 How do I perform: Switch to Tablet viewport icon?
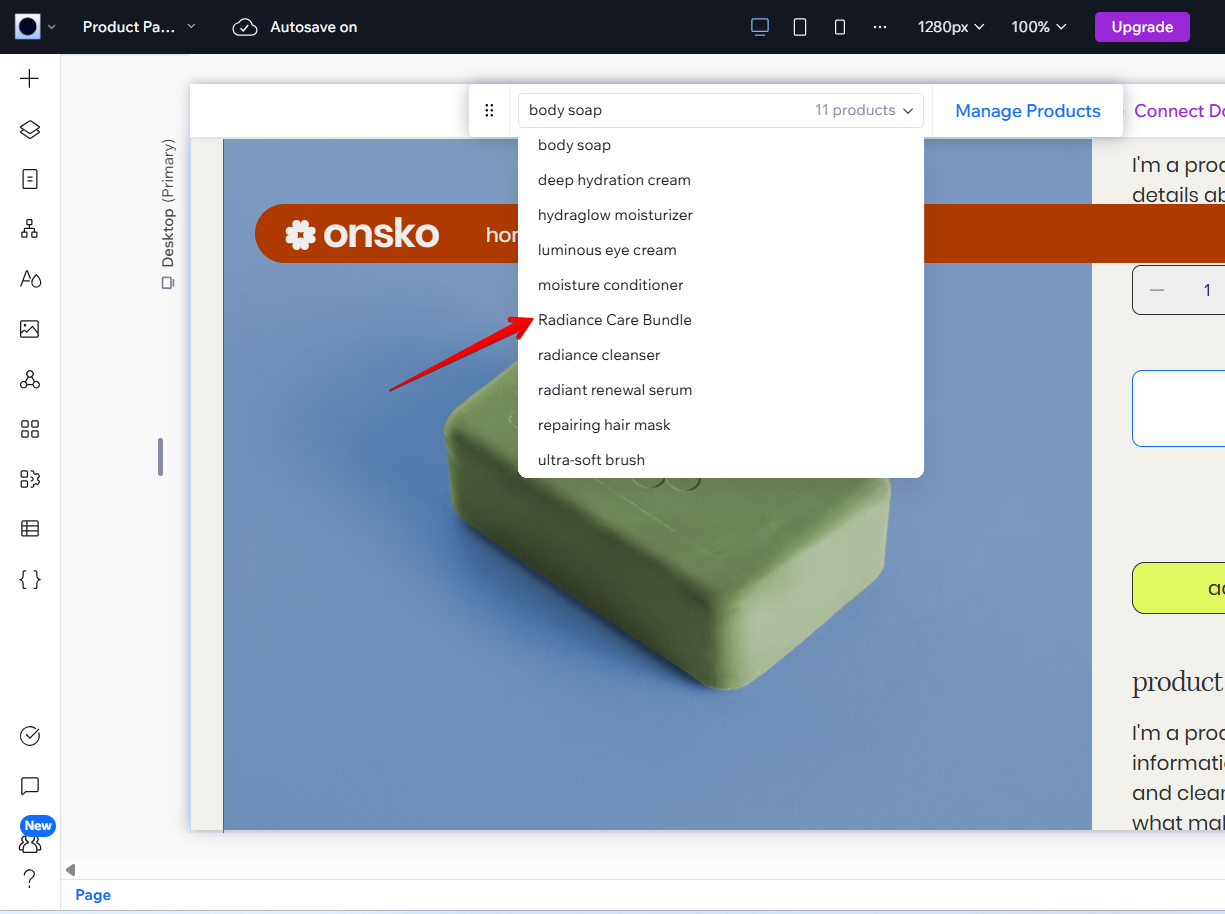(800, 27)
